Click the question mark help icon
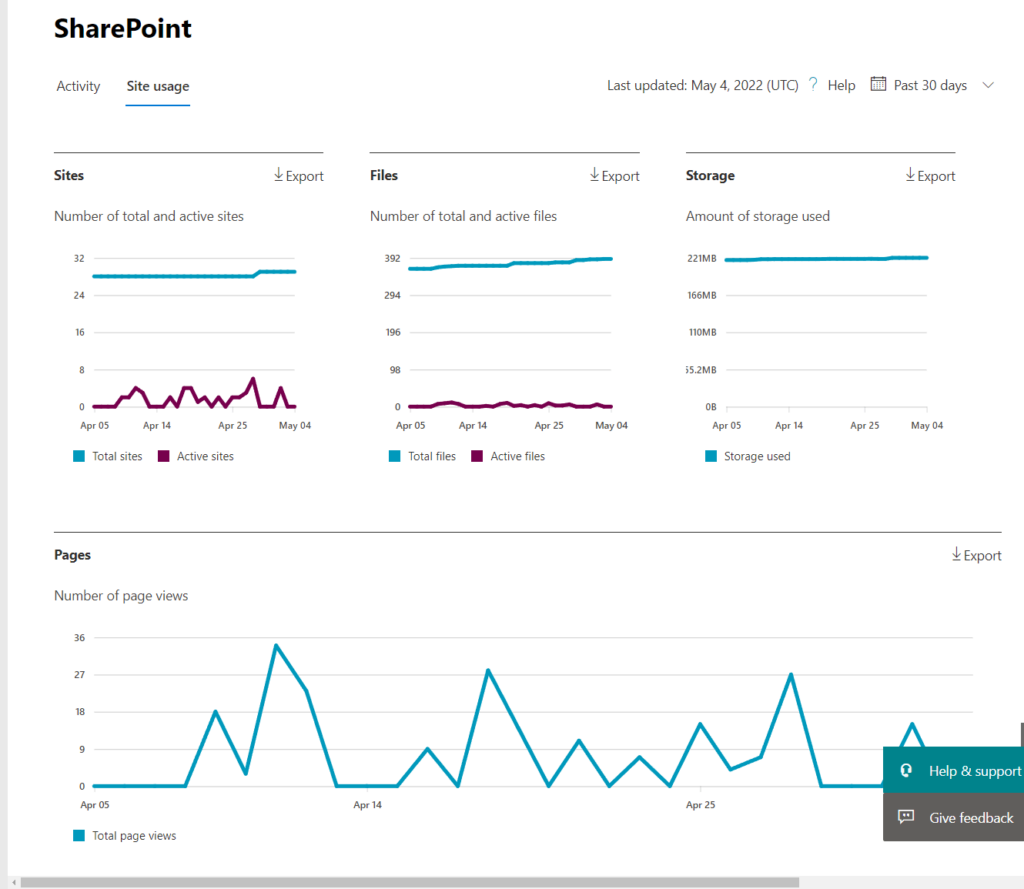The height and width of the screenshot is (889, 1024). [812, 84]
